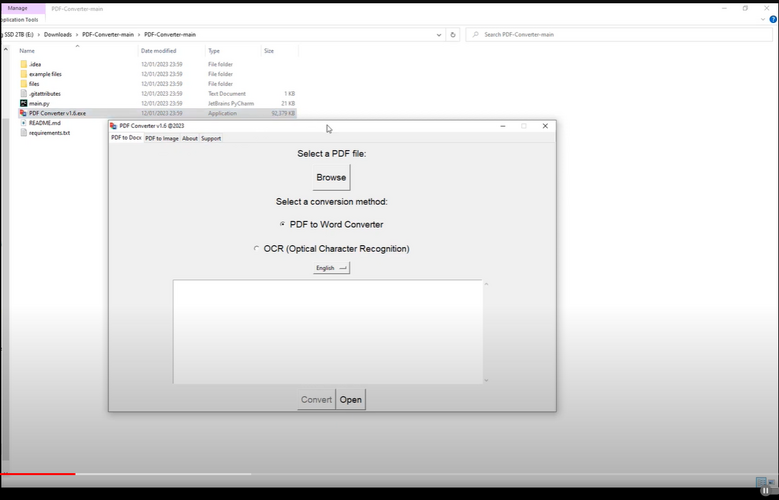Click the video pause button
Image resolution: width=779 pixels, height=500 pixels.
(766, 491)
